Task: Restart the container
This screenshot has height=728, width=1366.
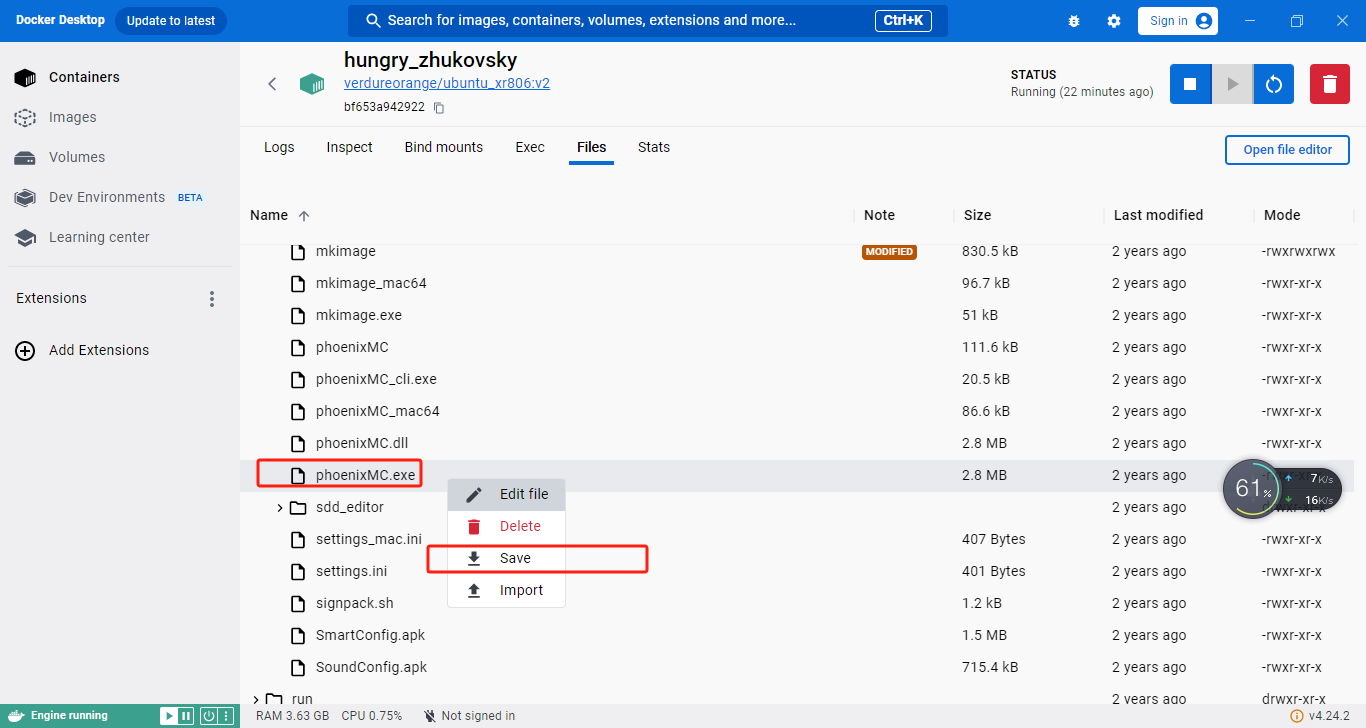Action: pyautogui.click(x=1274, y=84)
